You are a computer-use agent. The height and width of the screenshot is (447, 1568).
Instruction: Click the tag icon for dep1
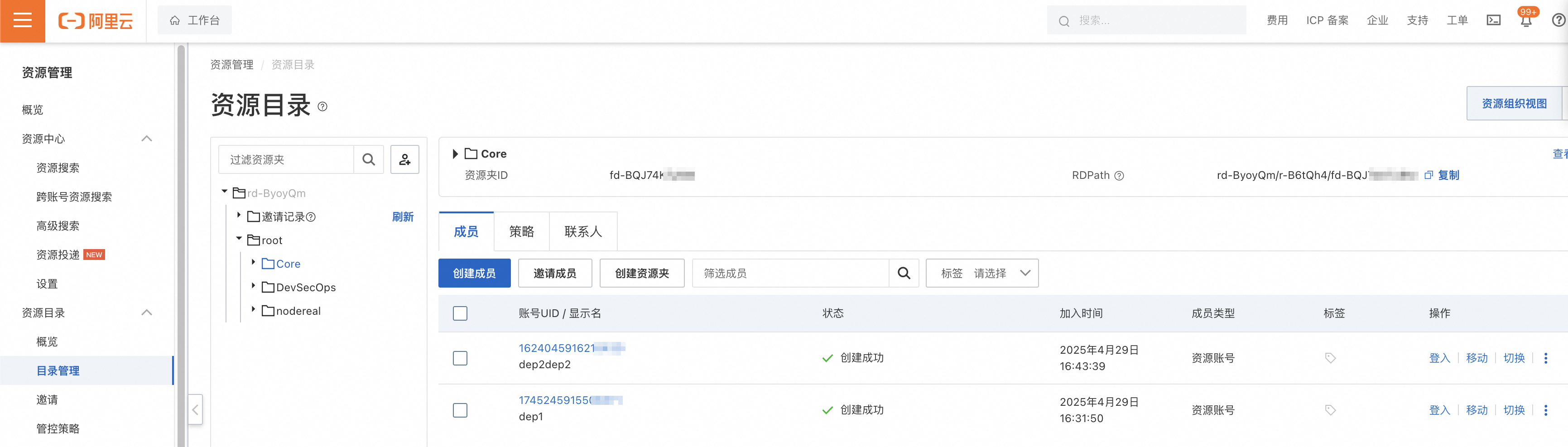pos(1330,410)
